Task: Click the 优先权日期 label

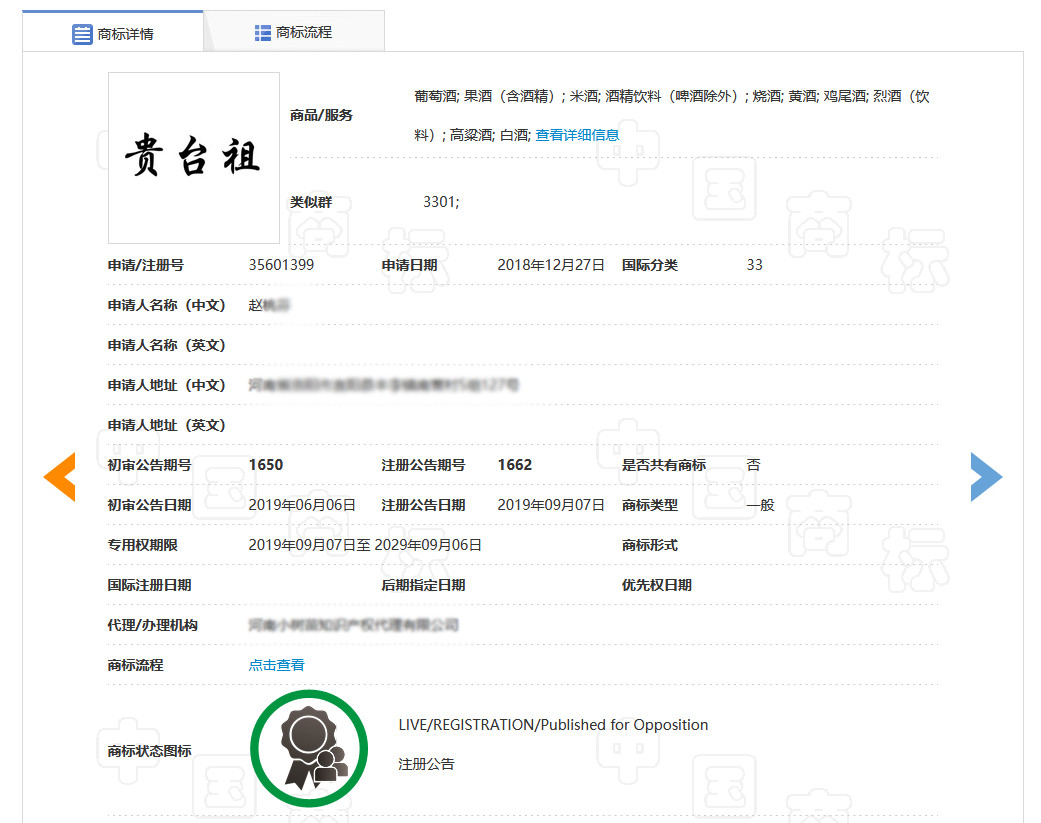Action: click(657, 585)
